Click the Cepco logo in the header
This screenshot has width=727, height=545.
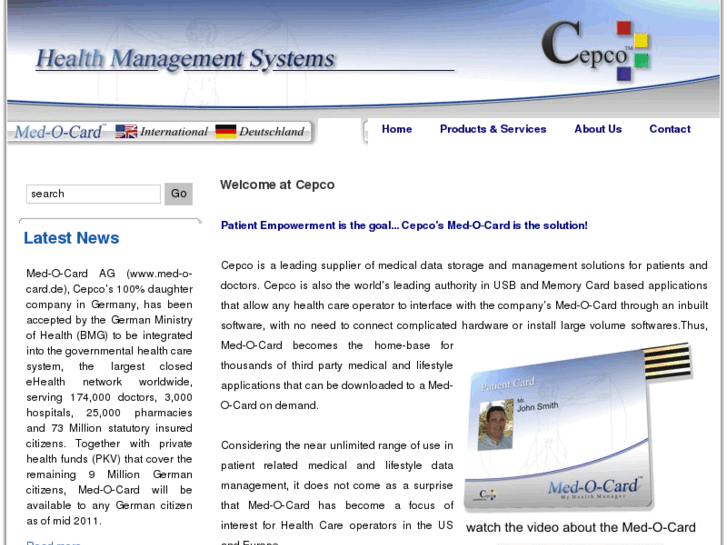pos(596,50)
